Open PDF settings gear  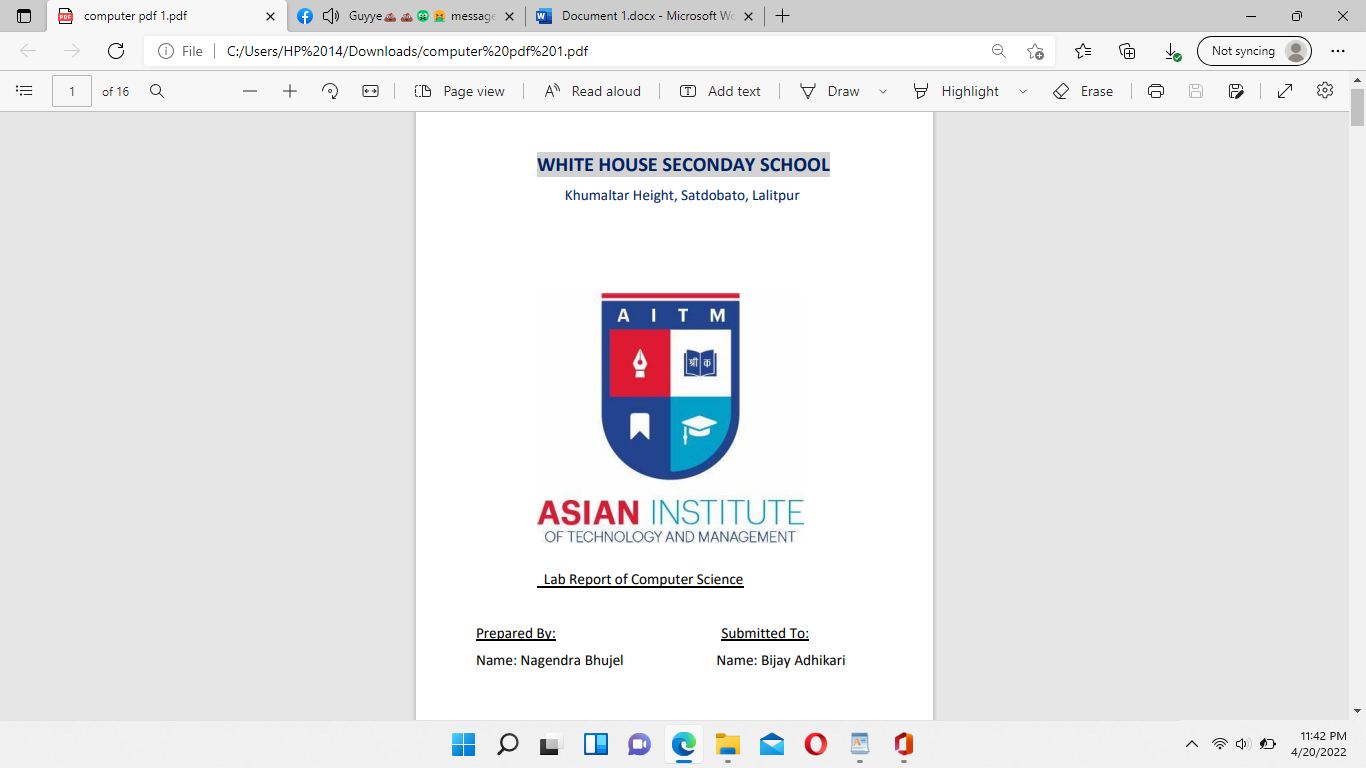click(1325, 91)
